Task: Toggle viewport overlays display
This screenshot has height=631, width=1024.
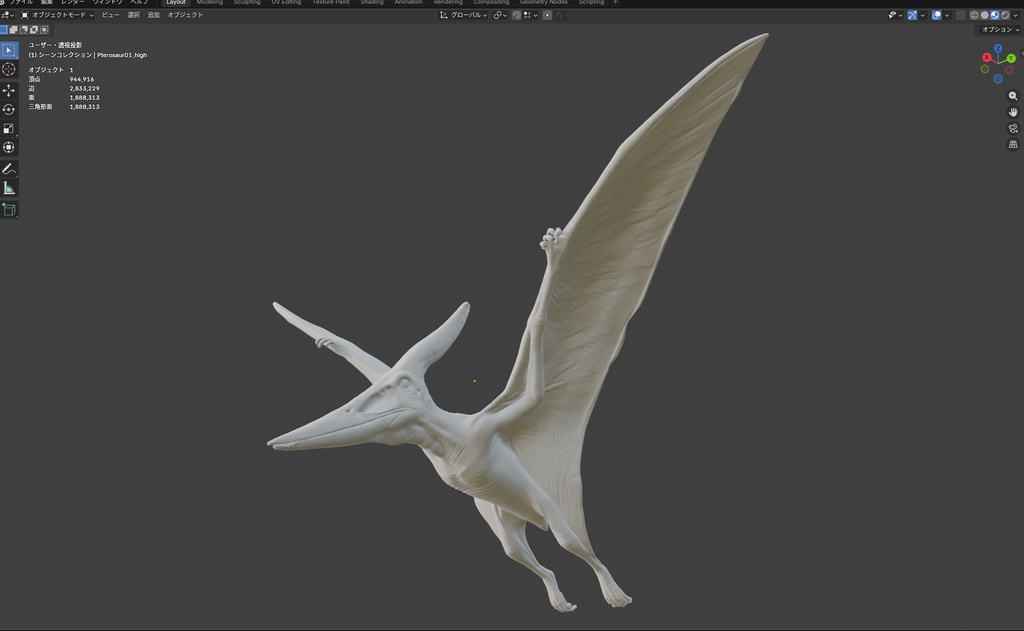Action: click(x=936, y=15)
